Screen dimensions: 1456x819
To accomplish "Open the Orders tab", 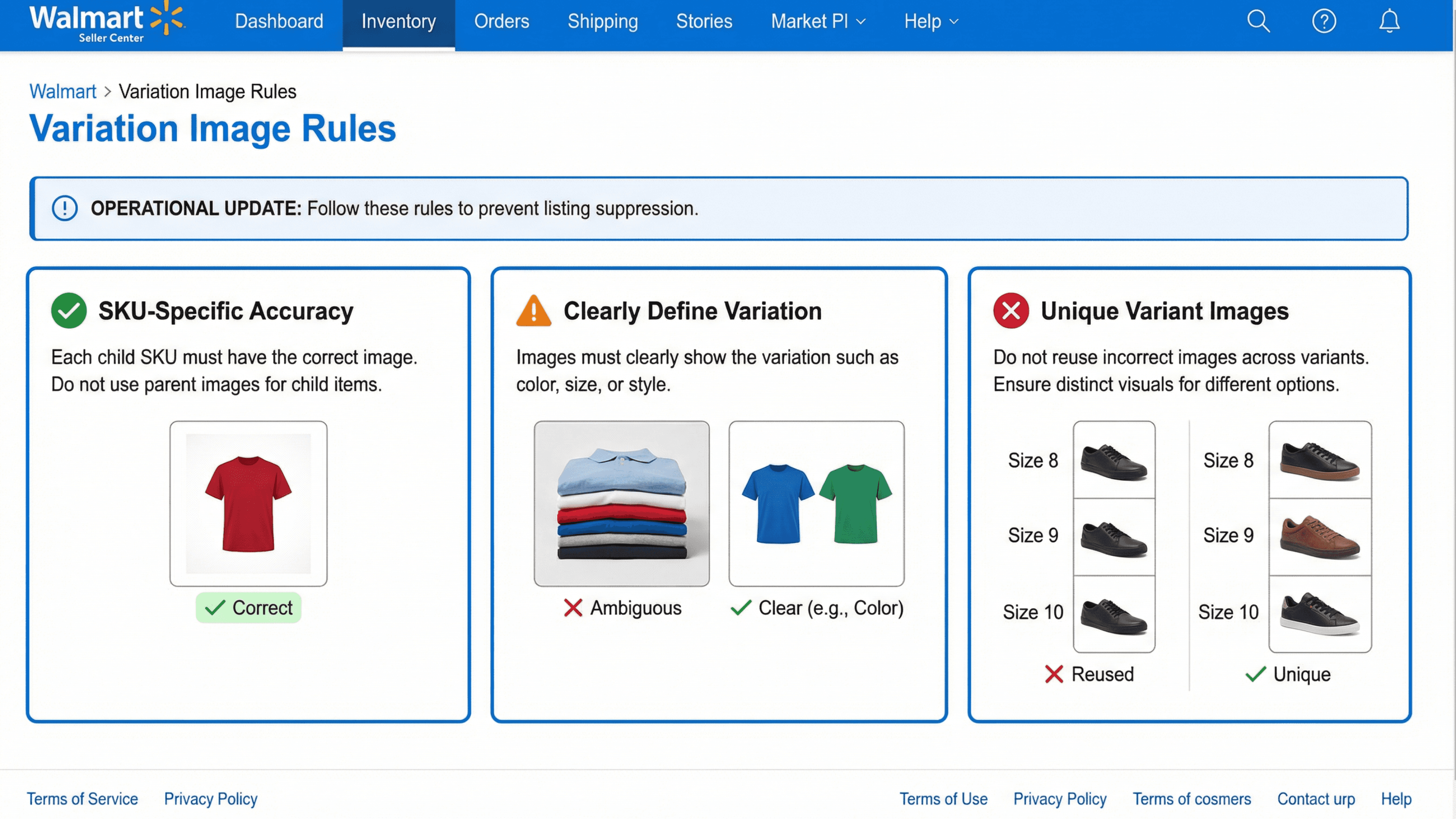I will (501, 22).
